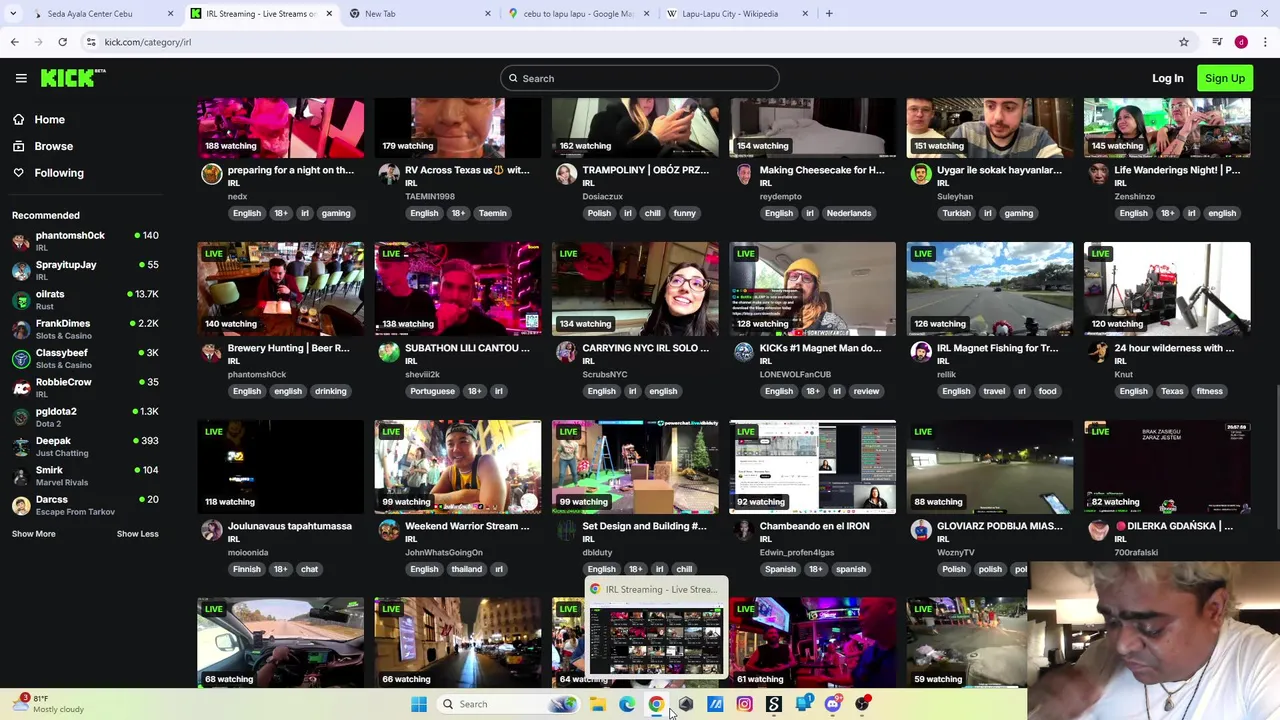Click the Kick logo
Image resolution: width=1280 pixels, height=720 pixels.
(x=73, y=78)
